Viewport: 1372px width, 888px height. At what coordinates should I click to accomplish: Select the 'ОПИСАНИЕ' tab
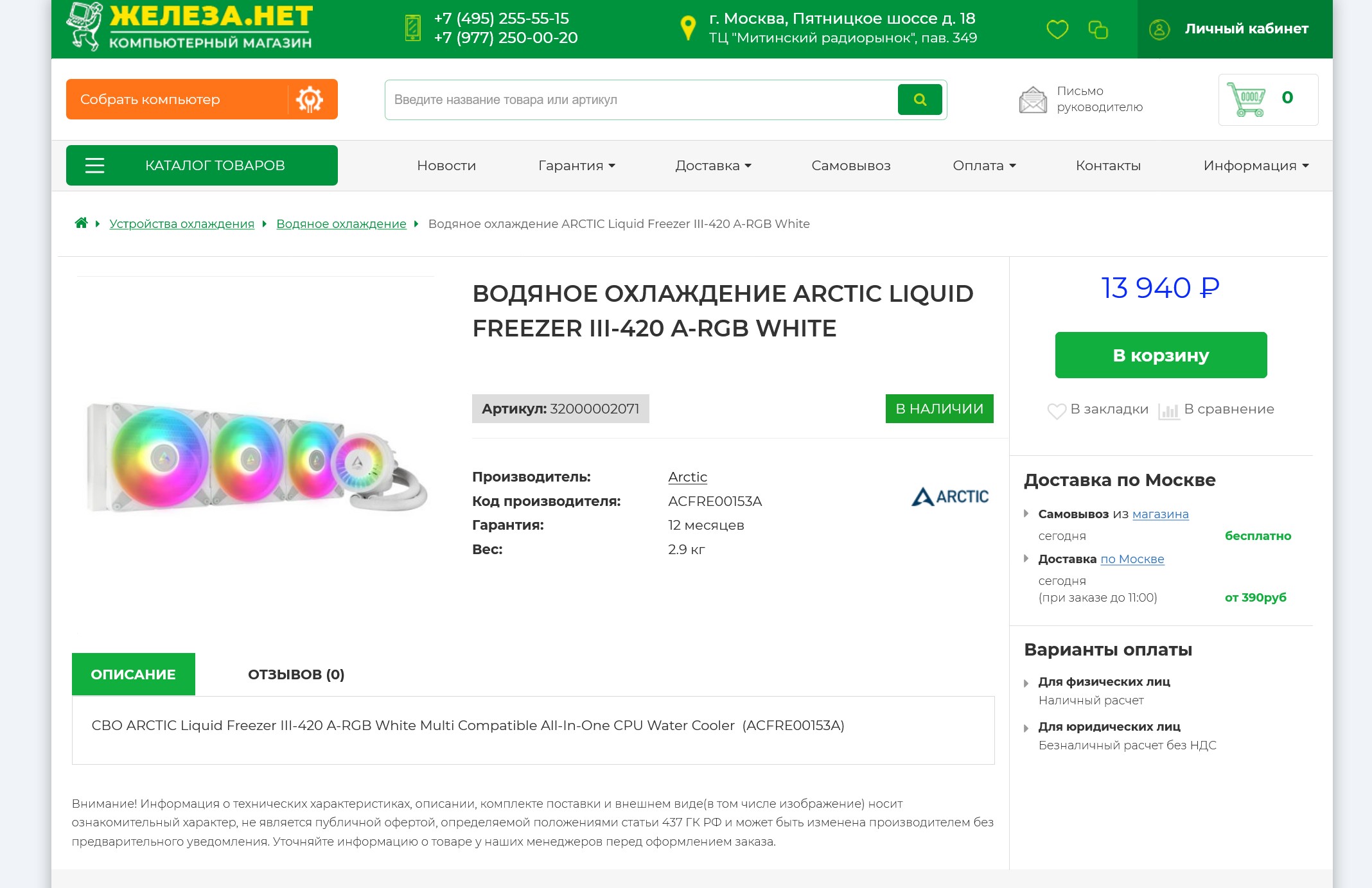pos(133,674)
